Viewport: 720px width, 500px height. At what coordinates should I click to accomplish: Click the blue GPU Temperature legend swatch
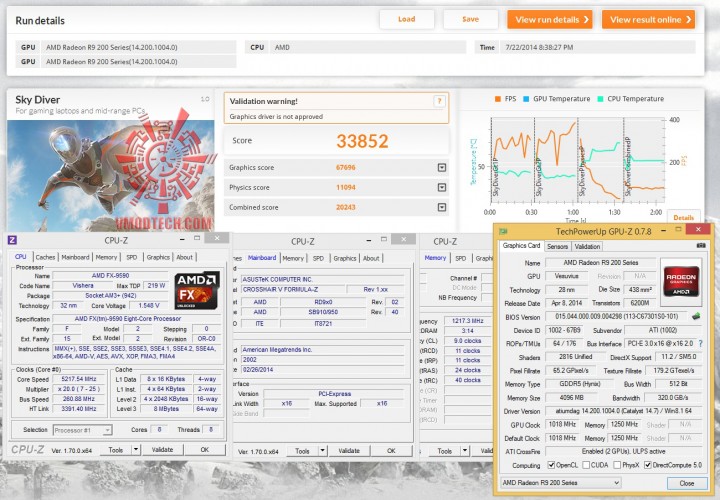coord(526,99)
